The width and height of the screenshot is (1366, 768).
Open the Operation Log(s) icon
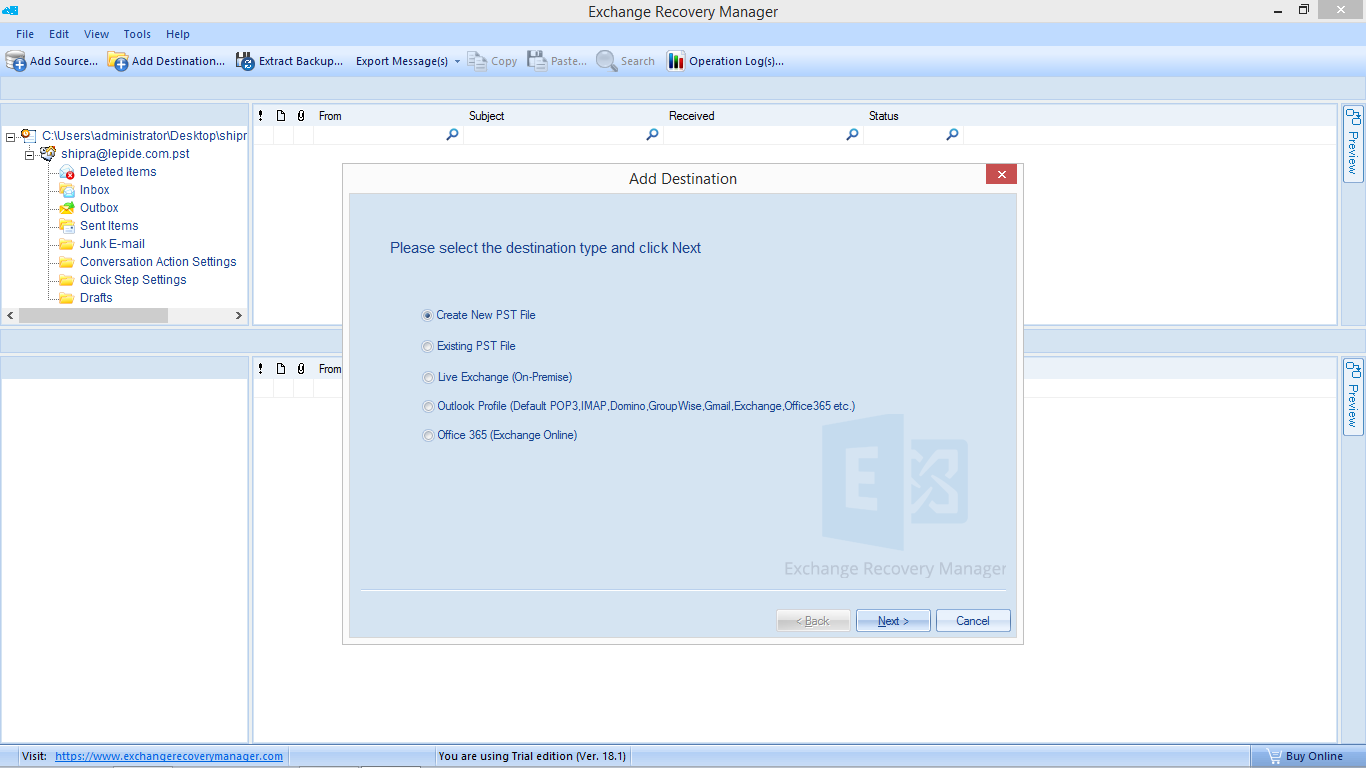pyautogui.click(x=676, y=61)
